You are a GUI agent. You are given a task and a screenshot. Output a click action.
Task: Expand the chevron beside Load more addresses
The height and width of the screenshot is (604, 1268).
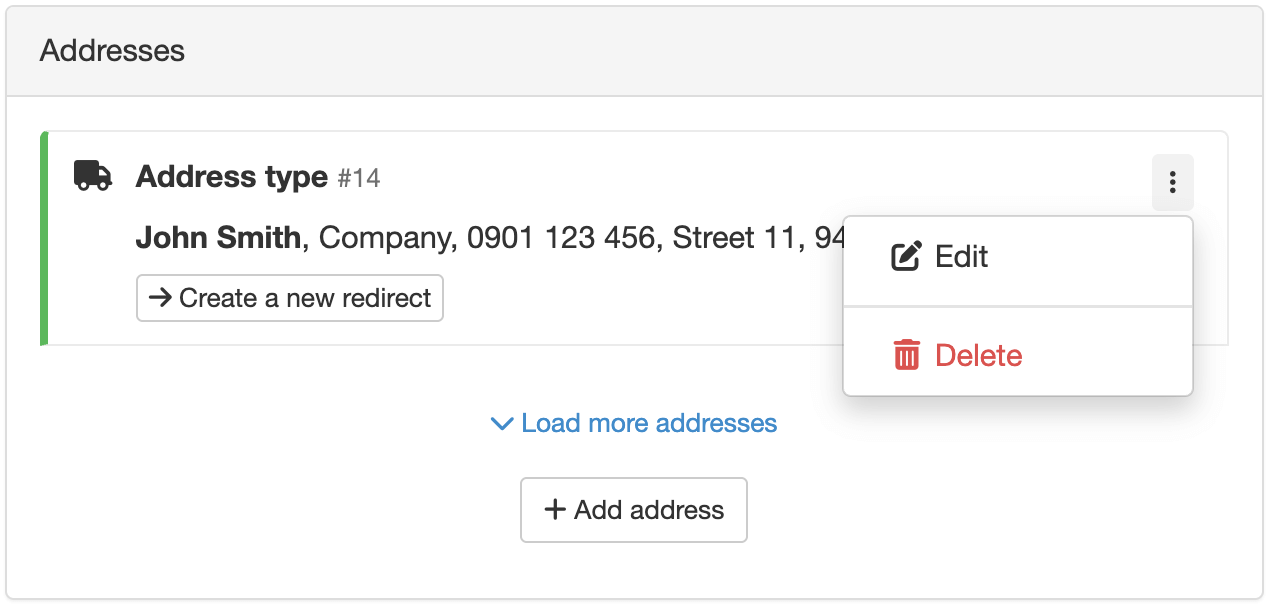pos(502,424)
